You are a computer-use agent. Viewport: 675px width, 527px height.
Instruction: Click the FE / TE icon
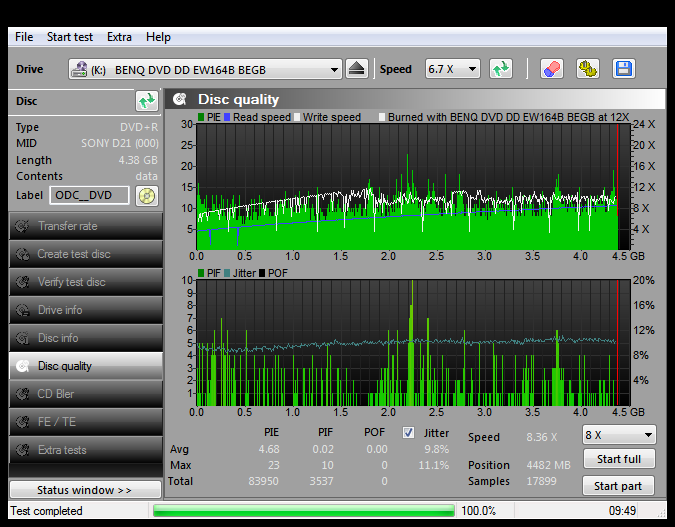point(22,422)
